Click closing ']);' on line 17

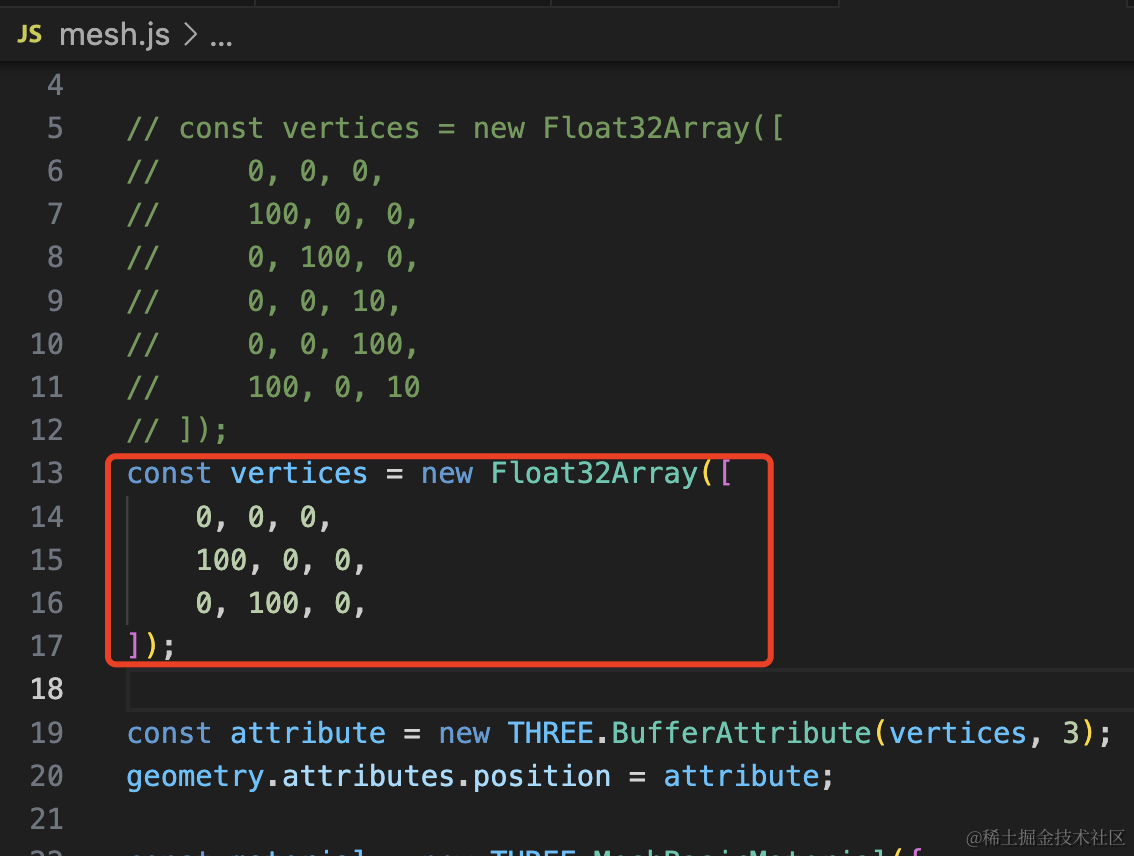[x=151, y=646]
